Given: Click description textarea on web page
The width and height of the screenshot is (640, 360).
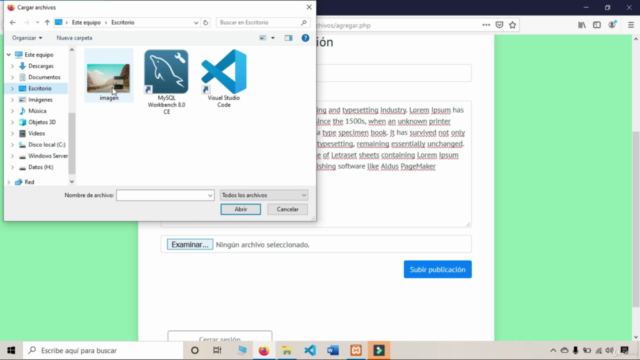Looking at the screenshot, I should 316,164.
